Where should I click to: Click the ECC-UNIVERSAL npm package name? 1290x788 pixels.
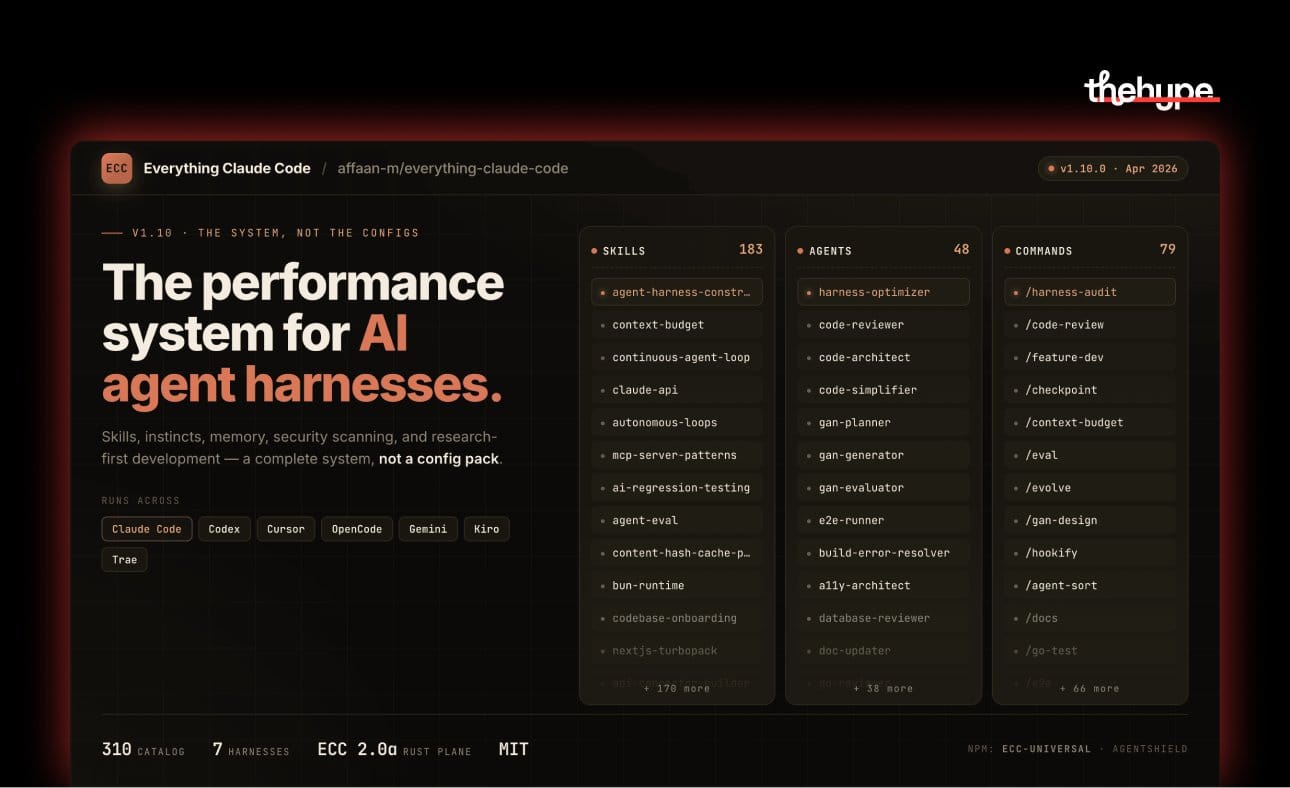(x=1046, y=749)
